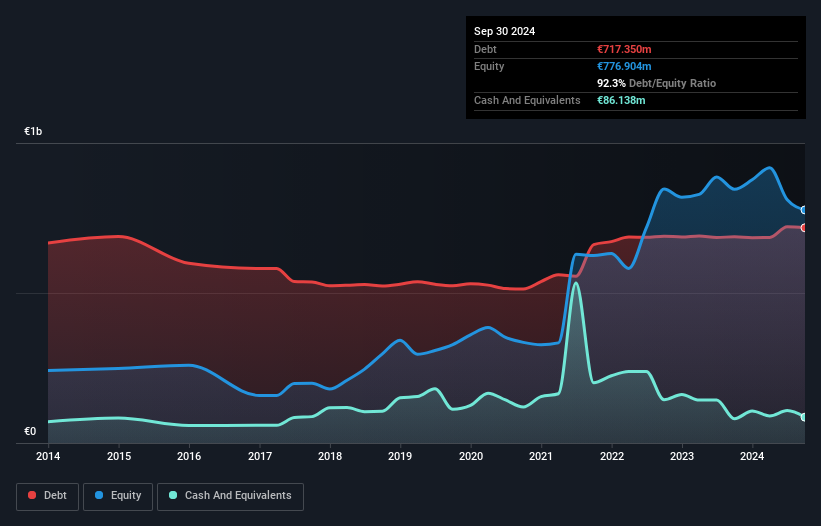Toggle the Debt series legend button
821x526 pixels.
click(47, 496)
